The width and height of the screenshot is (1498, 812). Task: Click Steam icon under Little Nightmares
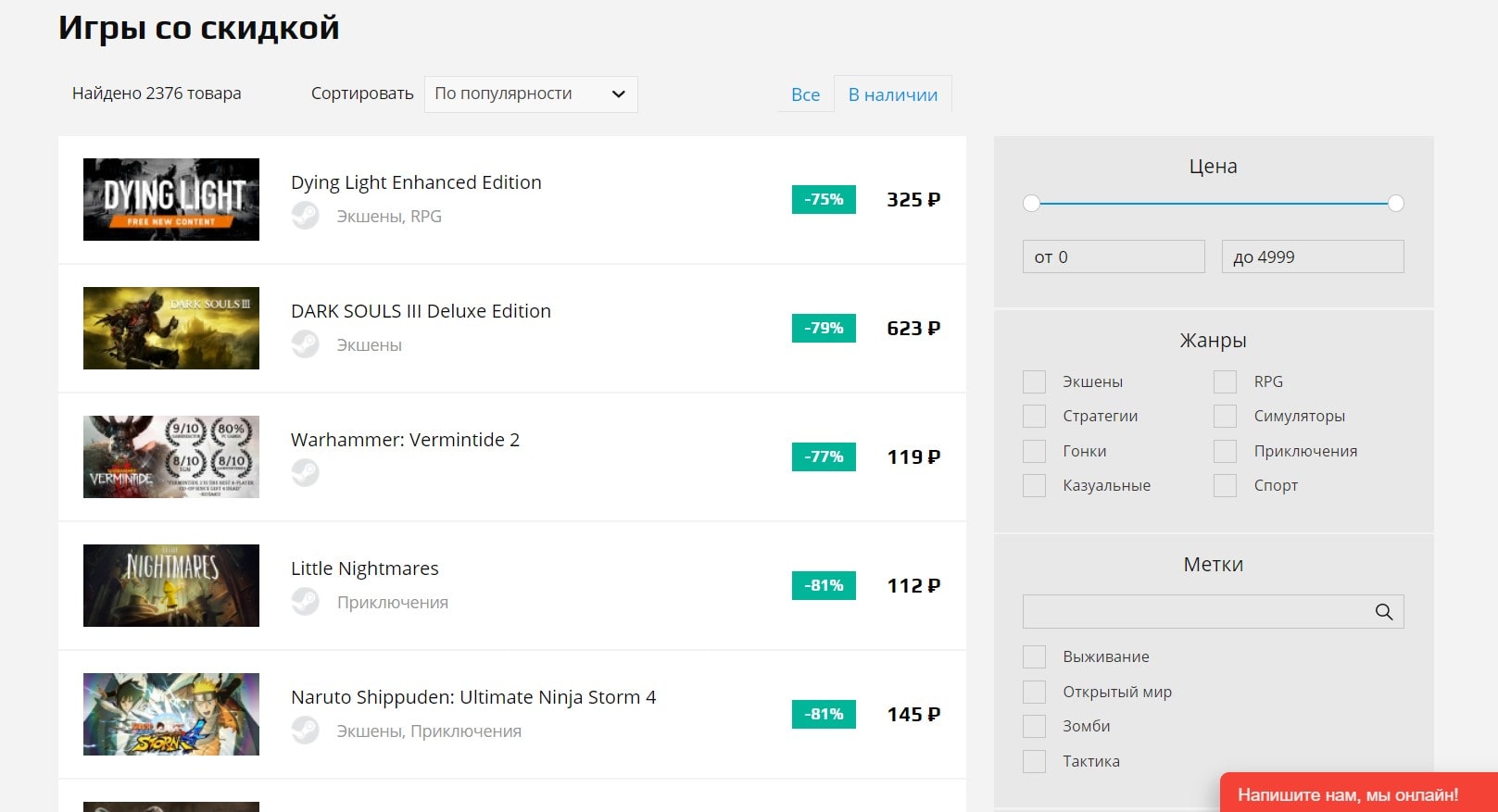click(x=305, y=602)
